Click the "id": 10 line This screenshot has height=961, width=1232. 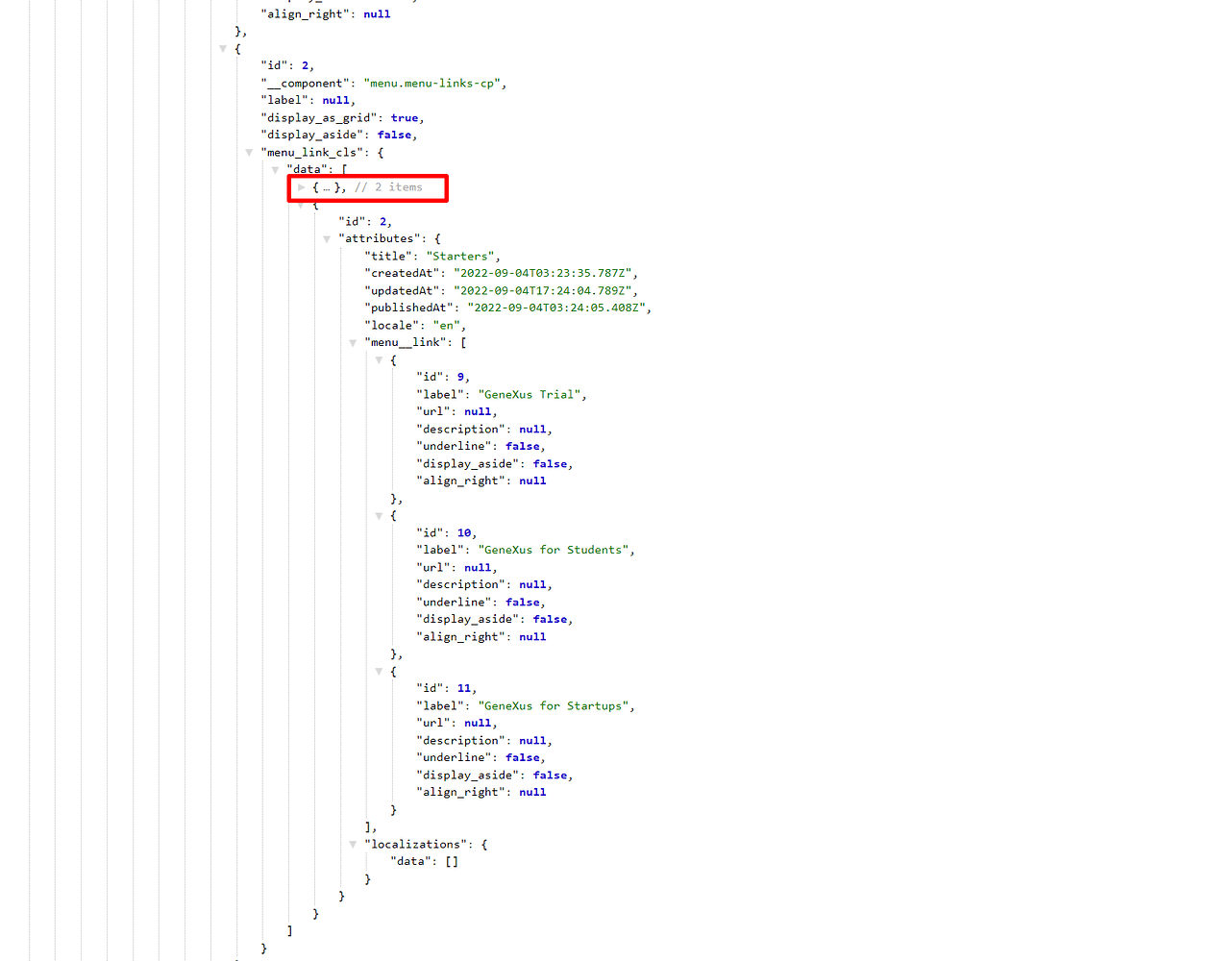[446, 532]
